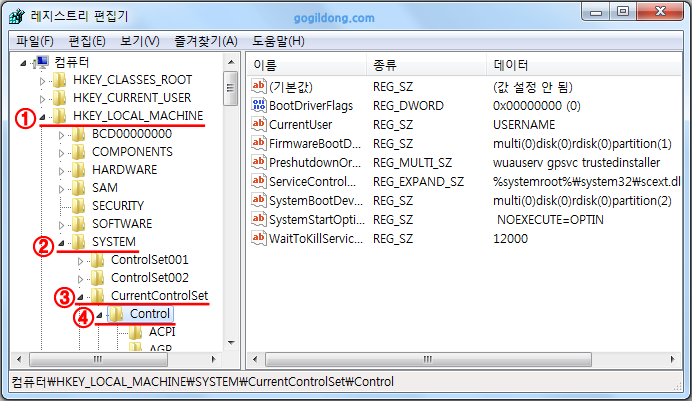Click the HKEY_CURRENT_USER folder icon

pyautogui.click(x=60, y=98)
